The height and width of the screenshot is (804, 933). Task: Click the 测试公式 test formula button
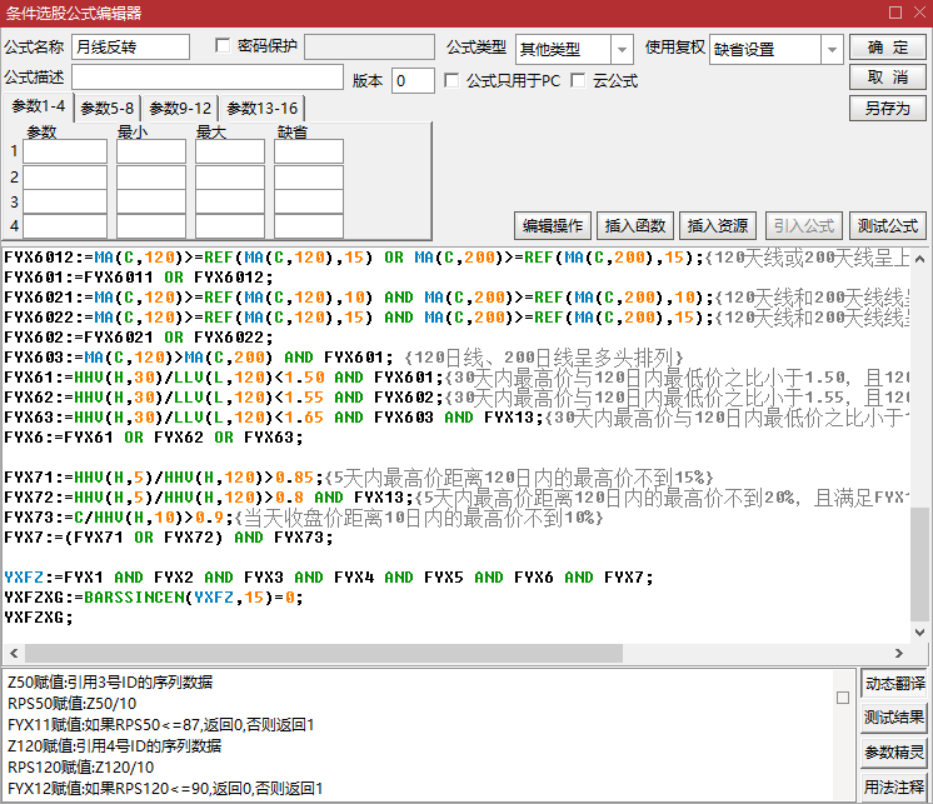pos(887,226)
